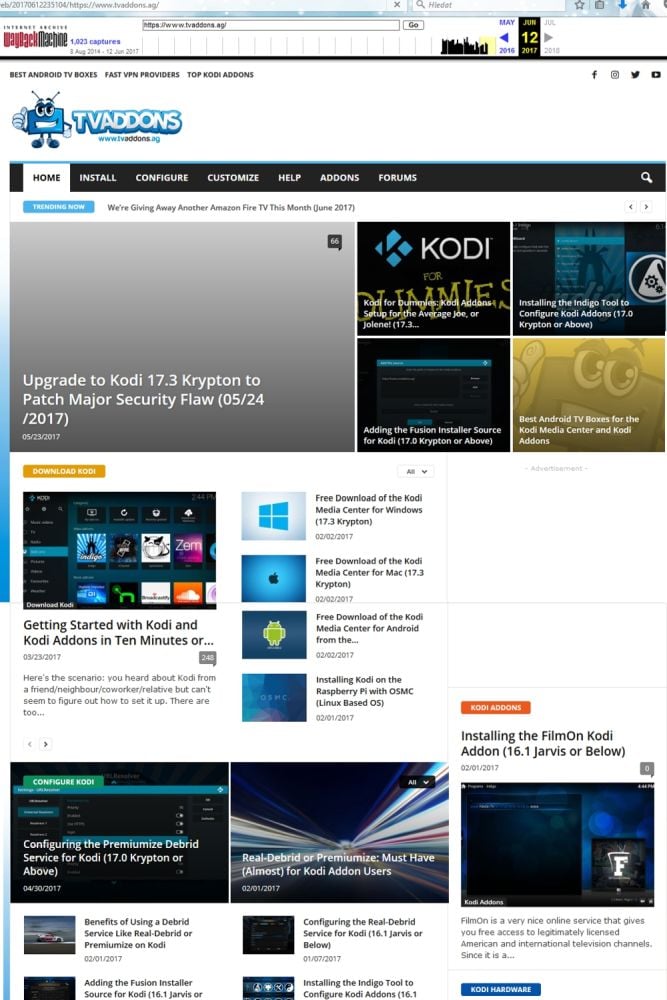This screenshot has height=1000, width=667.
Task: Click the 248 comments badge
Action: (208, 657)
